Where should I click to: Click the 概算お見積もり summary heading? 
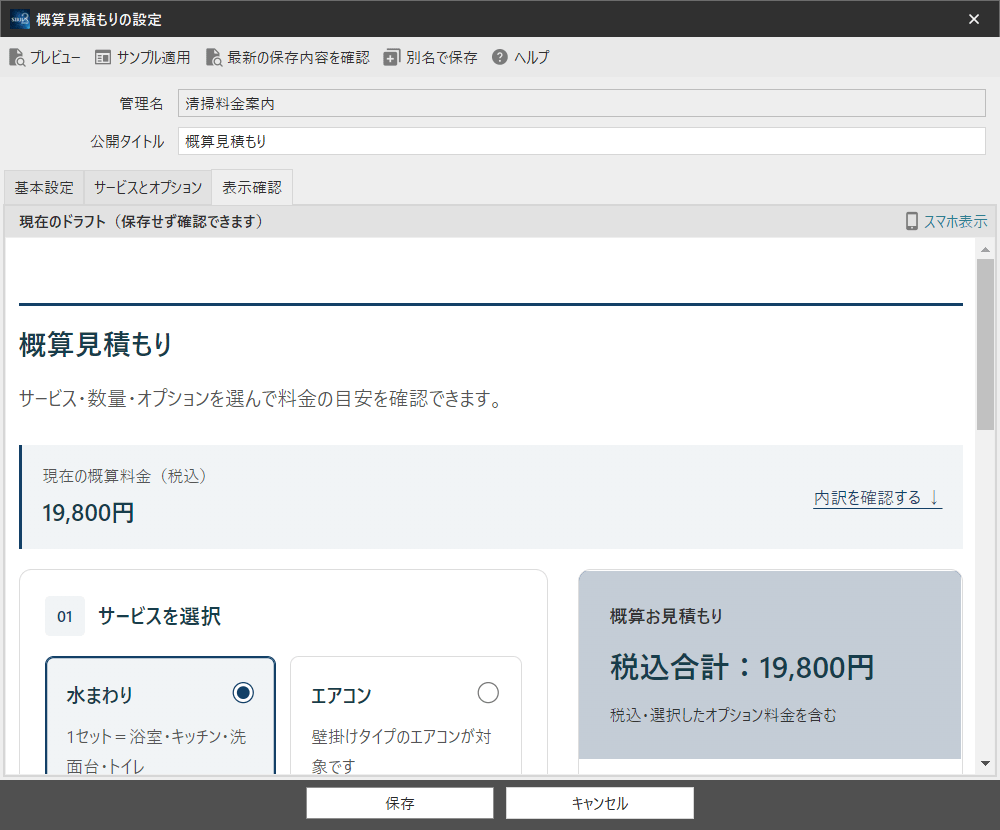coord(666,616)
